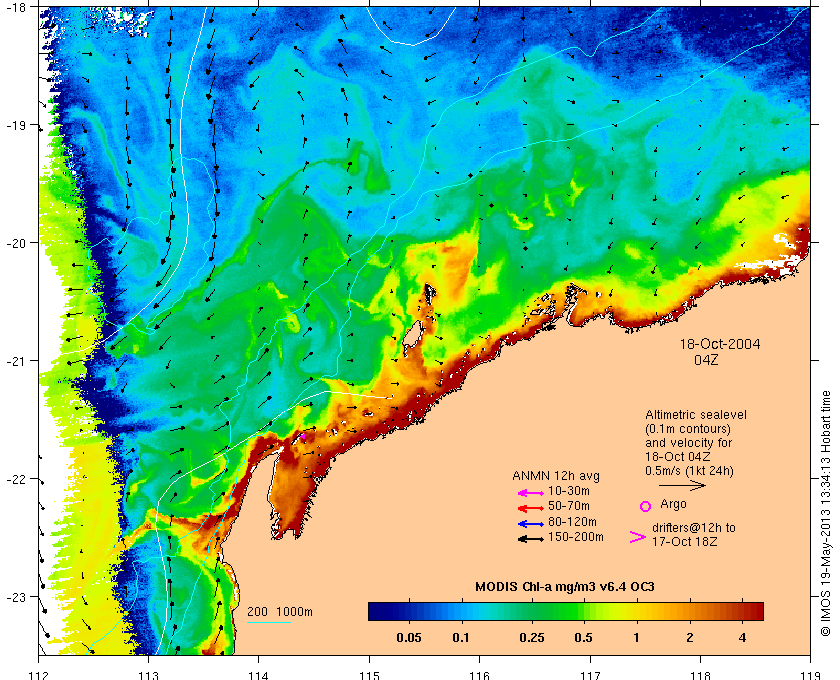Click green section of colorbar above 0.5
Image resolution: width=840 pixels, height=680 pixels.
(x=582, y=611)
